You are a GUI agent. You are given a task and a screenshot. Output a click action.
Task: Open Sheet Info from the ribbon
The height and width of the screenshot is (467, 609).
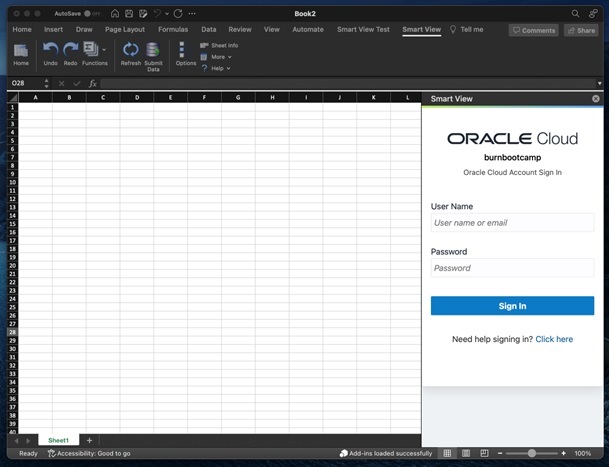click(x=219, y=45)
